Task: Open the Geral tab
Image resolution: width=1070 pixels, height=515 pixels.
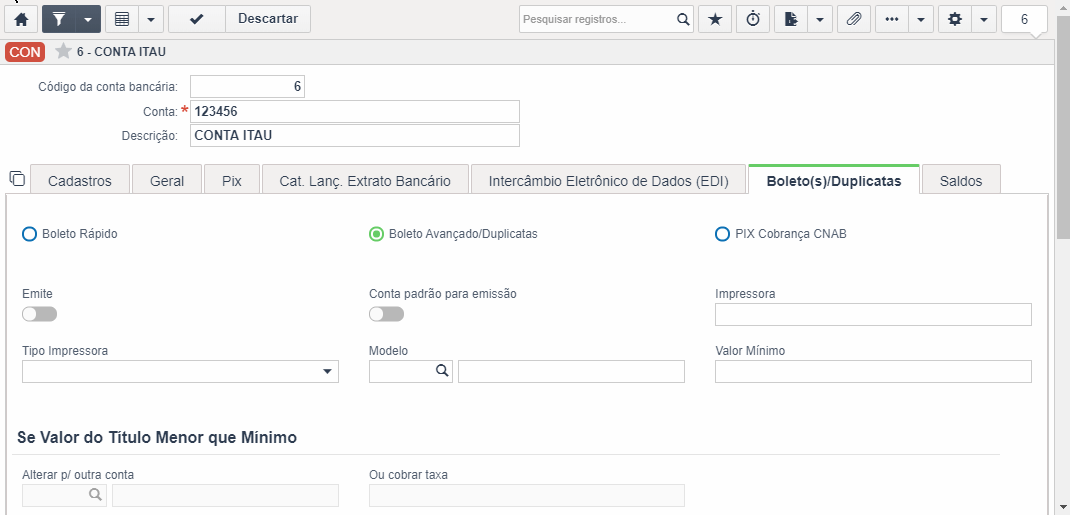Action: point(167,181)
